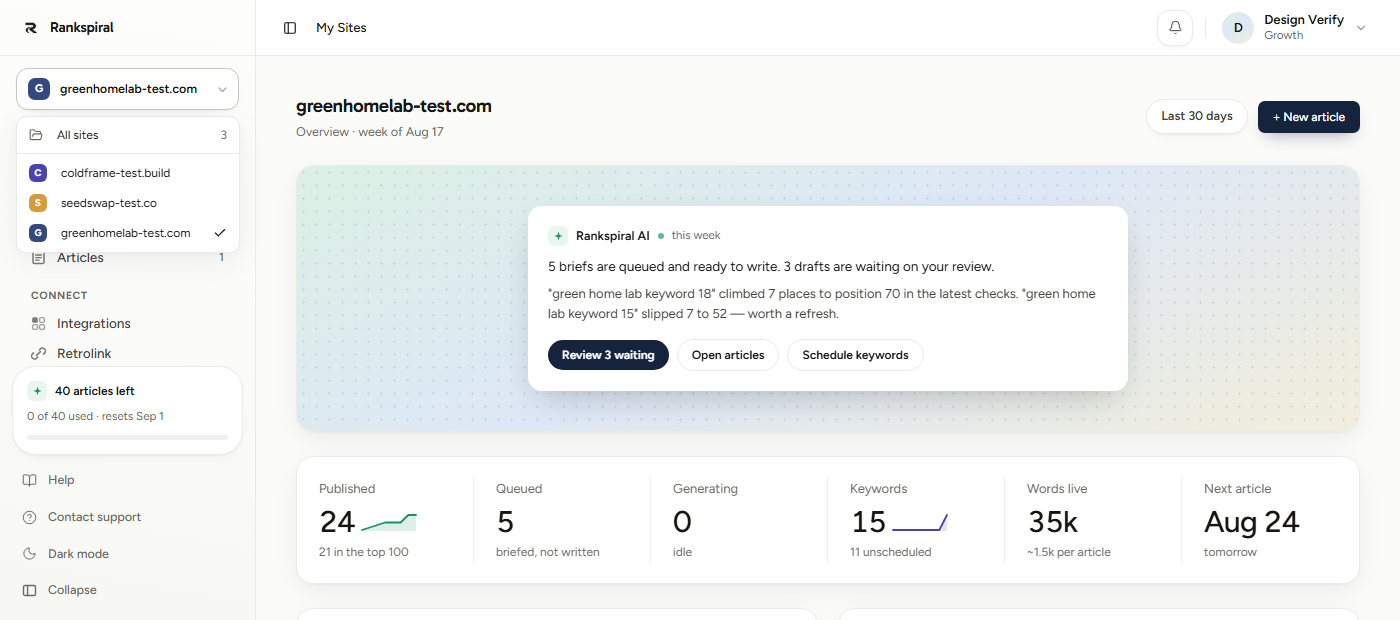Click the Next article Aug 24 stat

click(x=1270, y=520)
